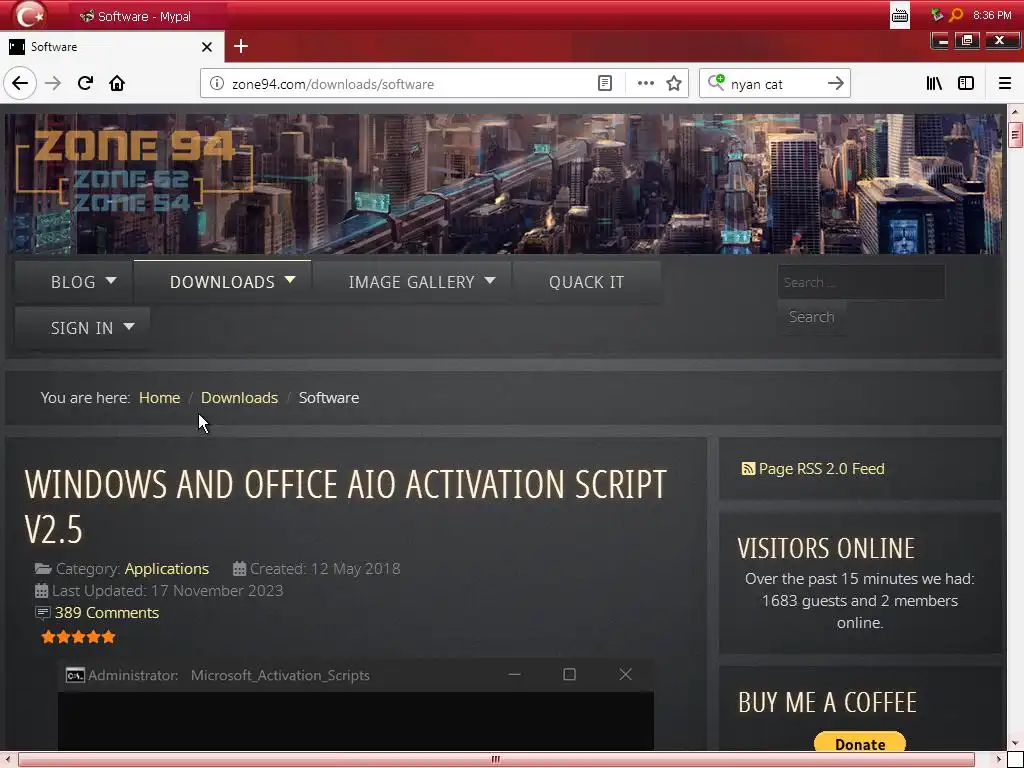The image size is (1024, 768).
Task: Click the Zone 94 banner logo
Action: coord(134,171)
